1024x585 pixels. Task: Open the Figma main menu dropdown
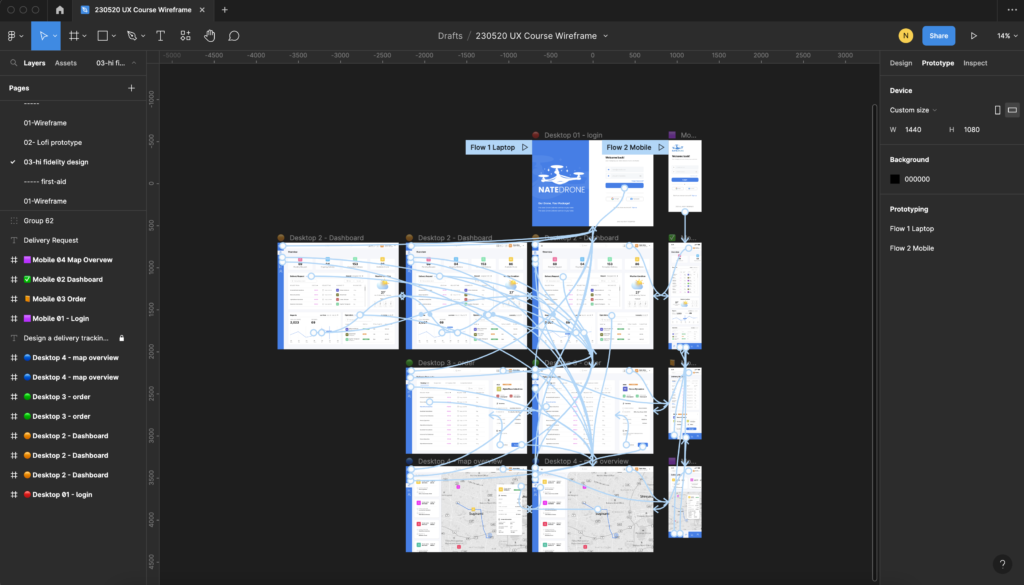click(14, 36)
